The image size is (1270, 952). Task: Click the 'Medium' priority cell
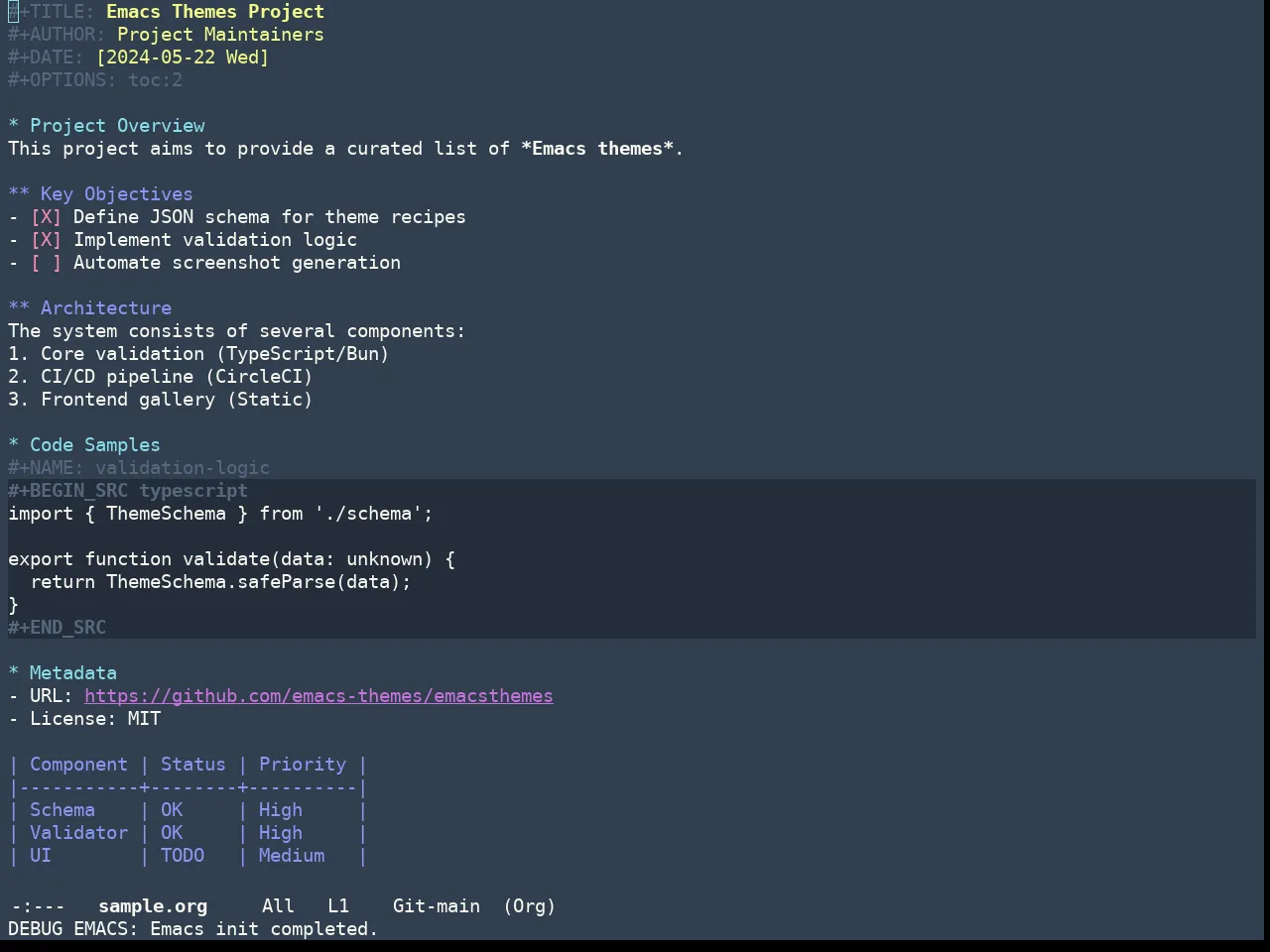292,856
